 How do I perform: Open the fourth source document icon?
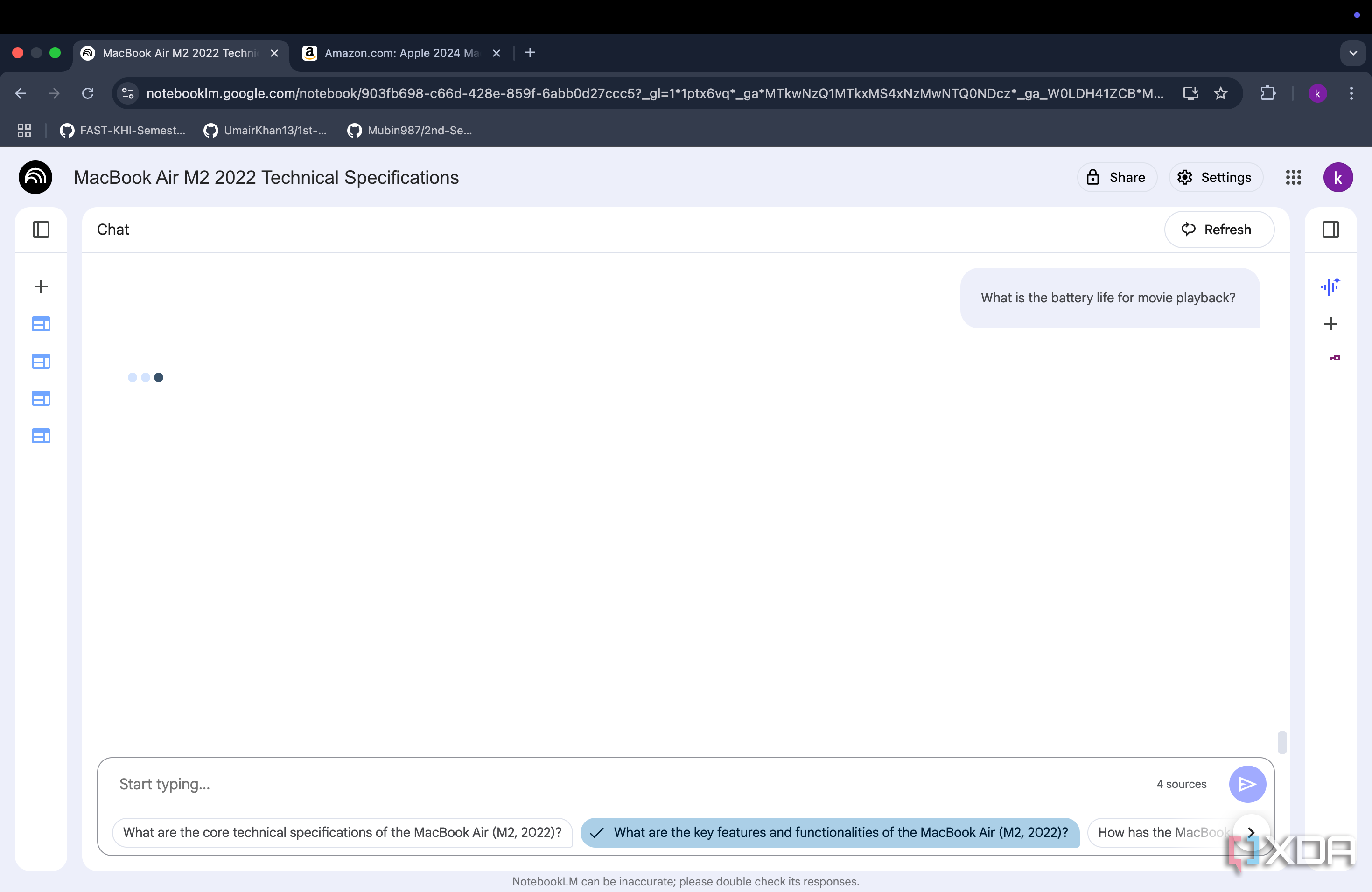tap(41, 436)
